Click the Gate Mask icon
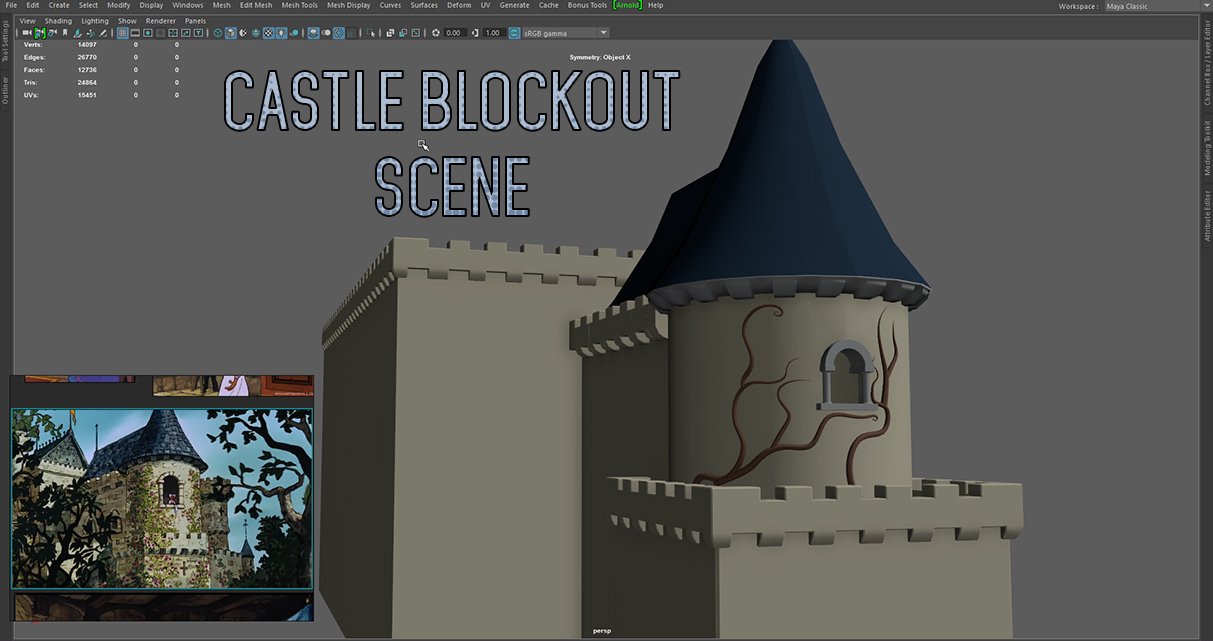The height and width of the screenshot is (641, 1213). [160, 33]
